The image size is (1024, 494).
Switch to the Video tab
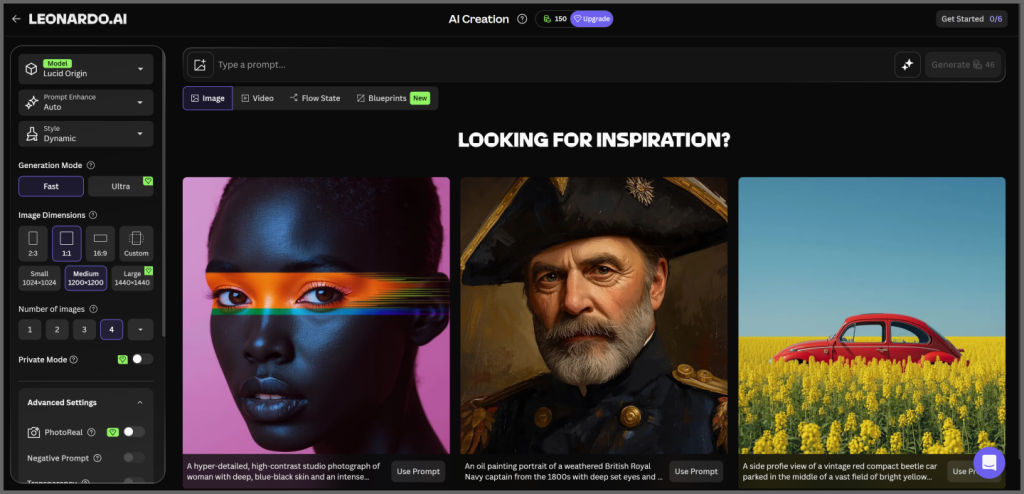click(x=257, y=98)
